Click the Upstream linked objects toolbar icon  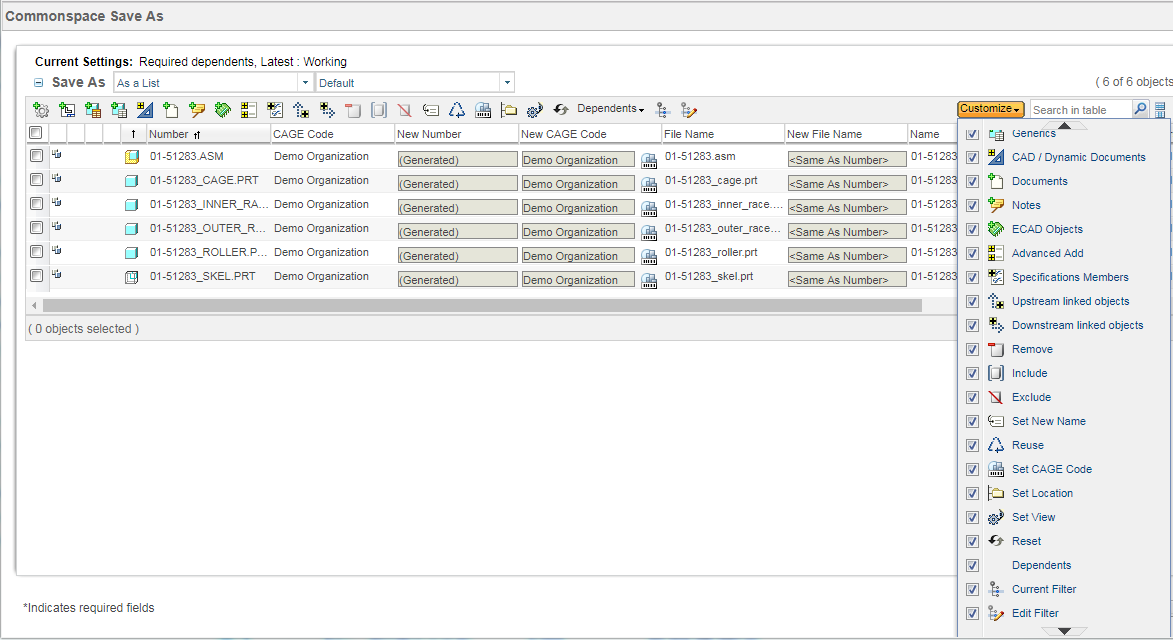(x=301, y=110)
